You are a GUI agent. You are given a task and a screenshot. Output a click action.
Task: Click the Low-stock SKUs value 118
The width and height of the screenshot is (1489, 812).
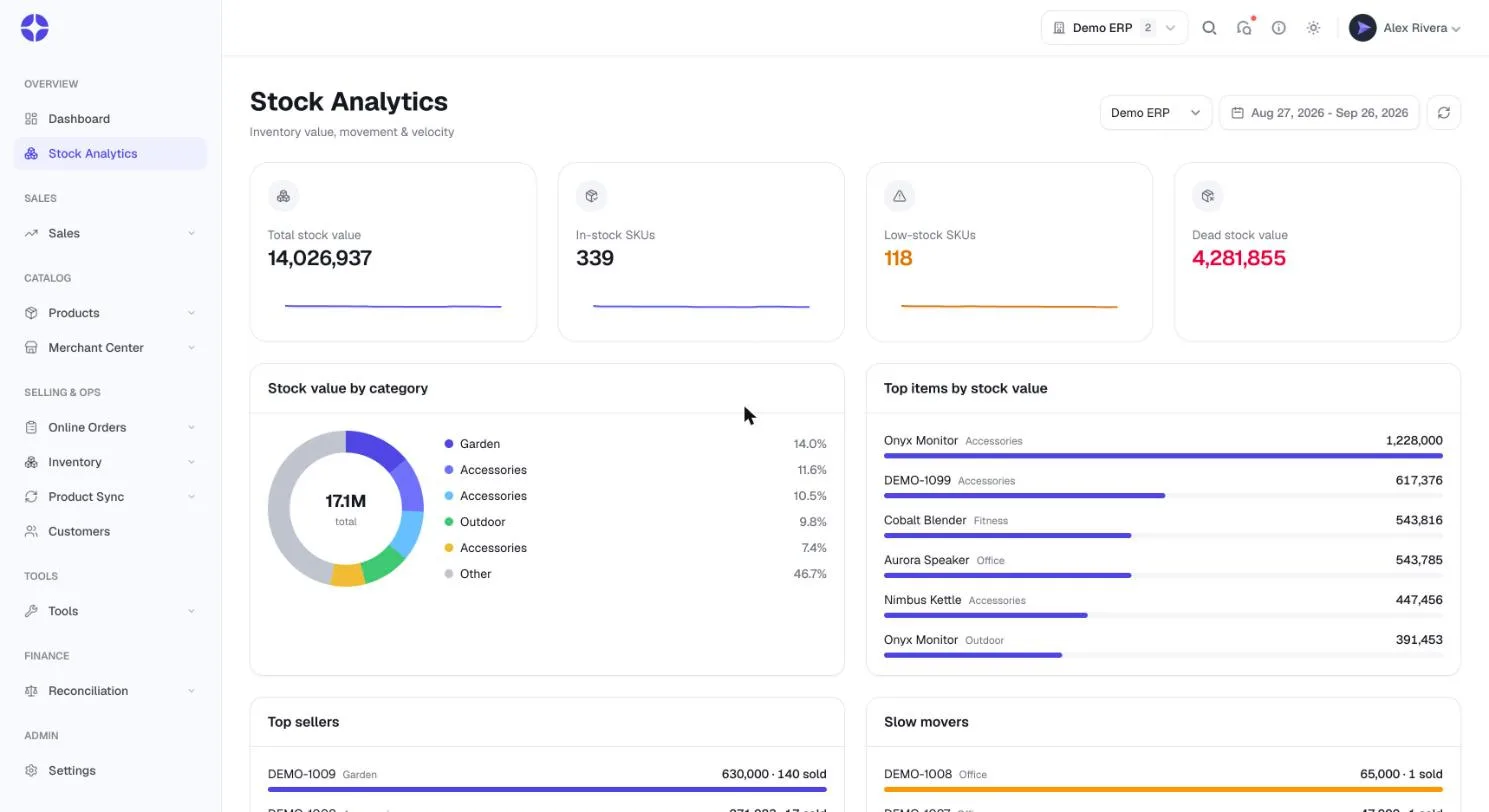[x=898, y=258]
